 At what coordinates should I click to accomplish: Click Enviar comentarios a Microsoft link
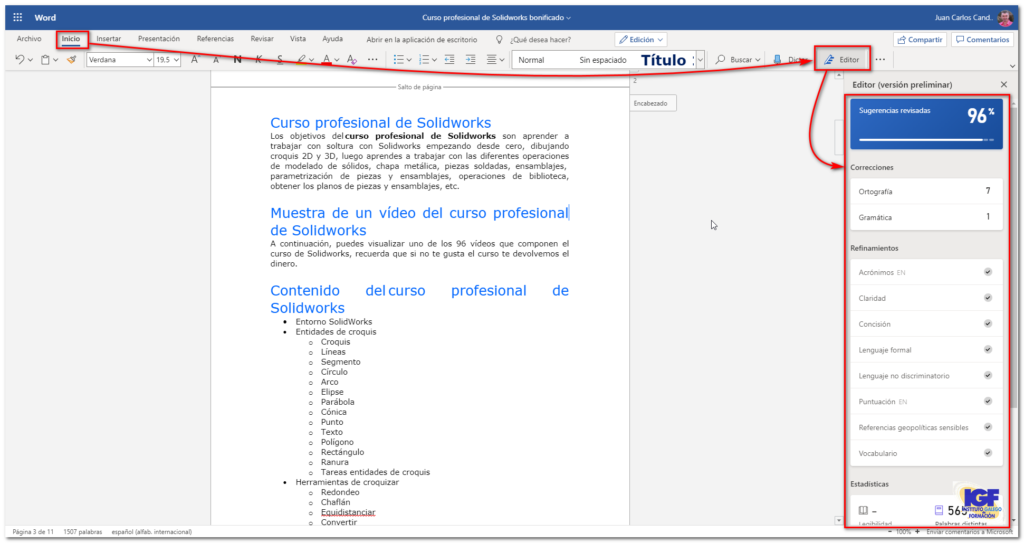click(x=969, y=533)
